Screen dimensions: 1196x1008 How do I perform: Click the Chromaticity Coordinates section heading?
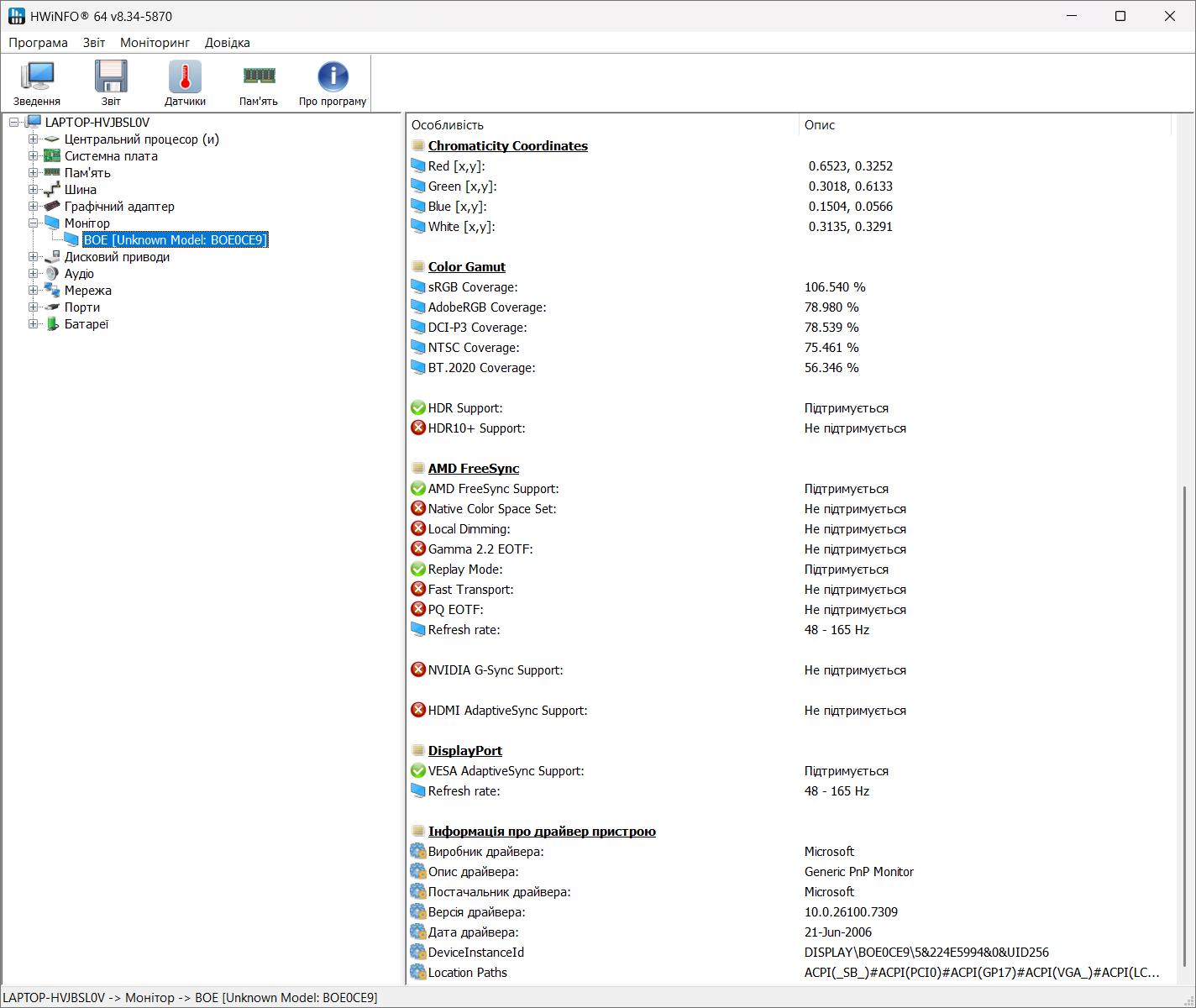coord(508,145)
